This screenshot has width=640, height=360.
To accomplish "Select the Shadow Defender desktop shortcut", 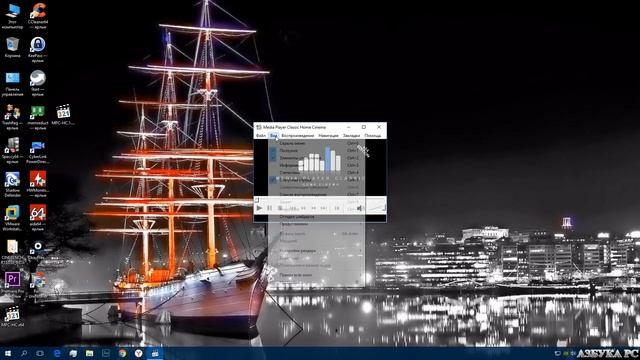I will click(12, 185).
